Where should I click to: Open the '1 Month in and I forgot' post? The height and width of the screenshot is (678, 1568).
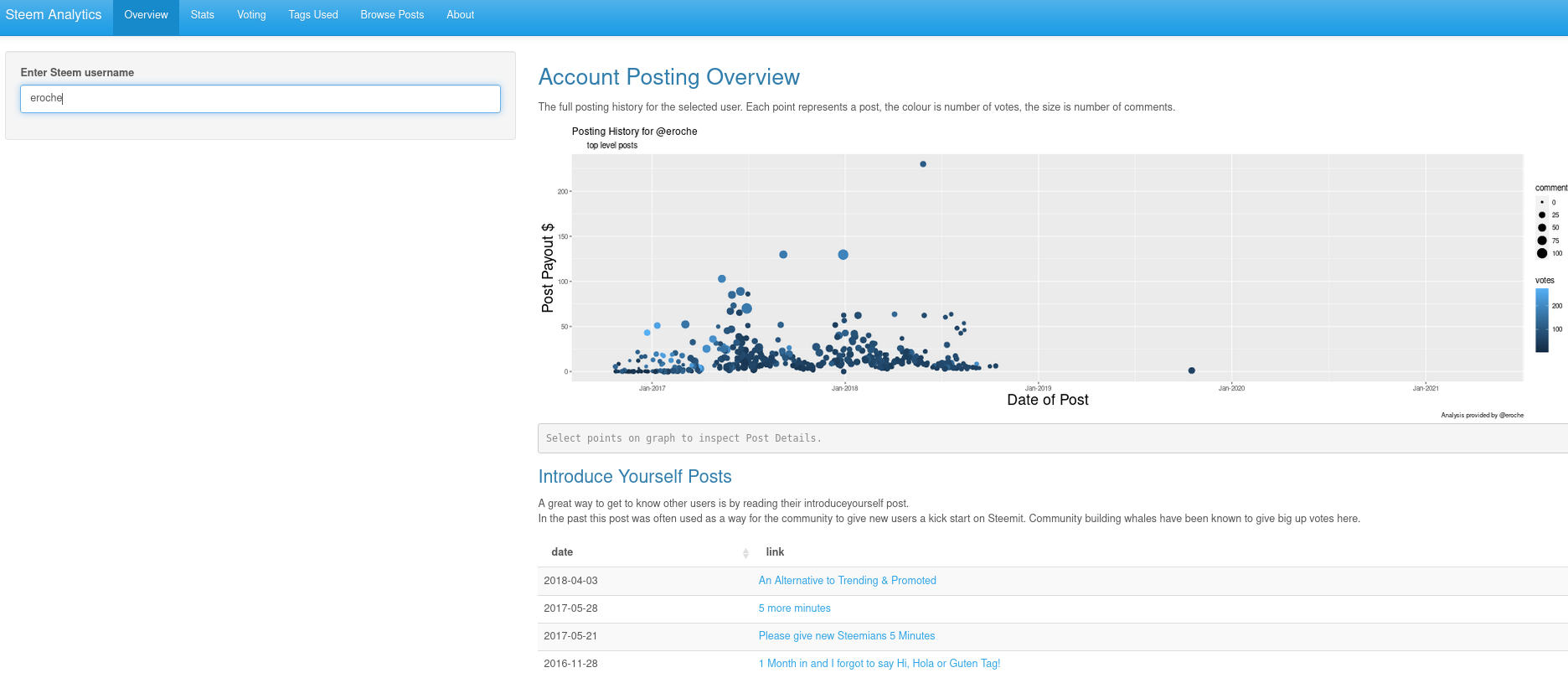(x=879, y=664)
